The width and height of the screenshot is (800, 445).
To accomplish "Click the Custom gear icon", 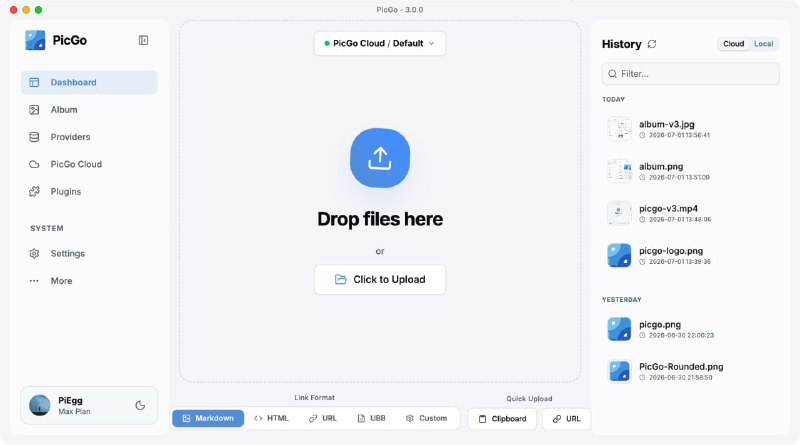I will click(x=410, y=418).
